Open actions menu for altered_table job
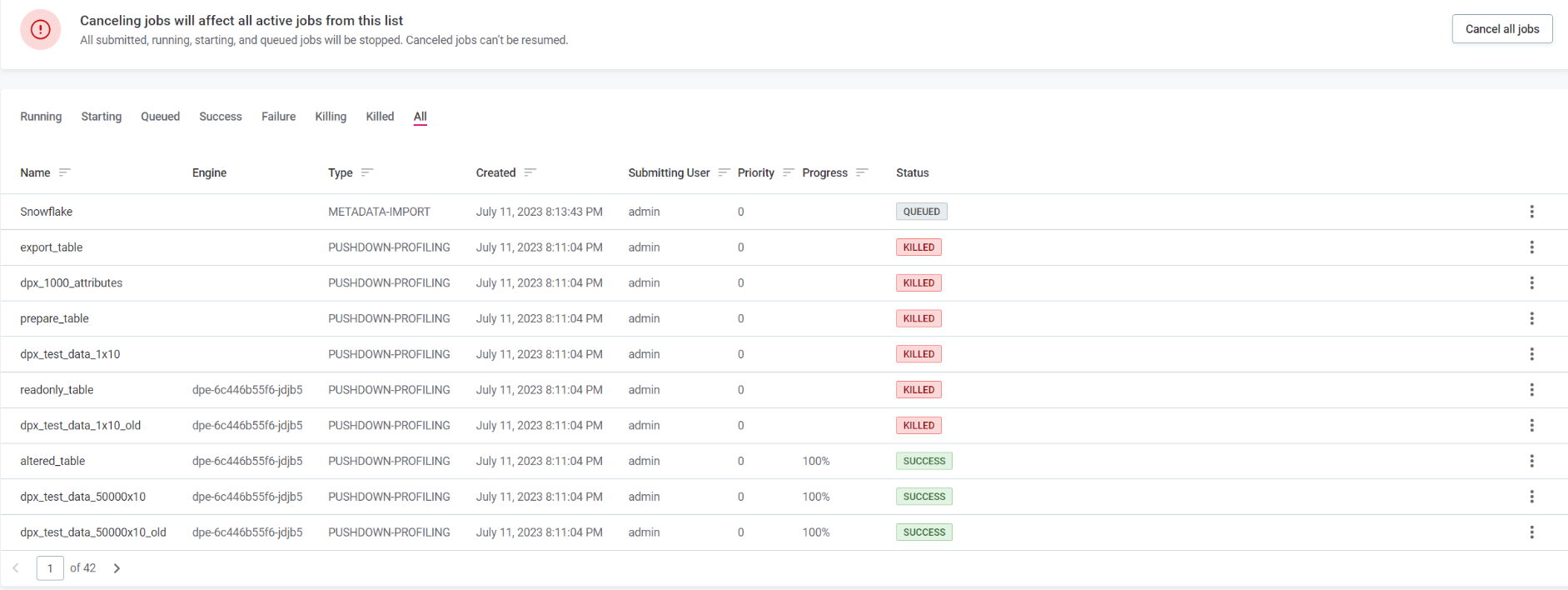The image size is (1568, 590). (x=1531, y=461)
